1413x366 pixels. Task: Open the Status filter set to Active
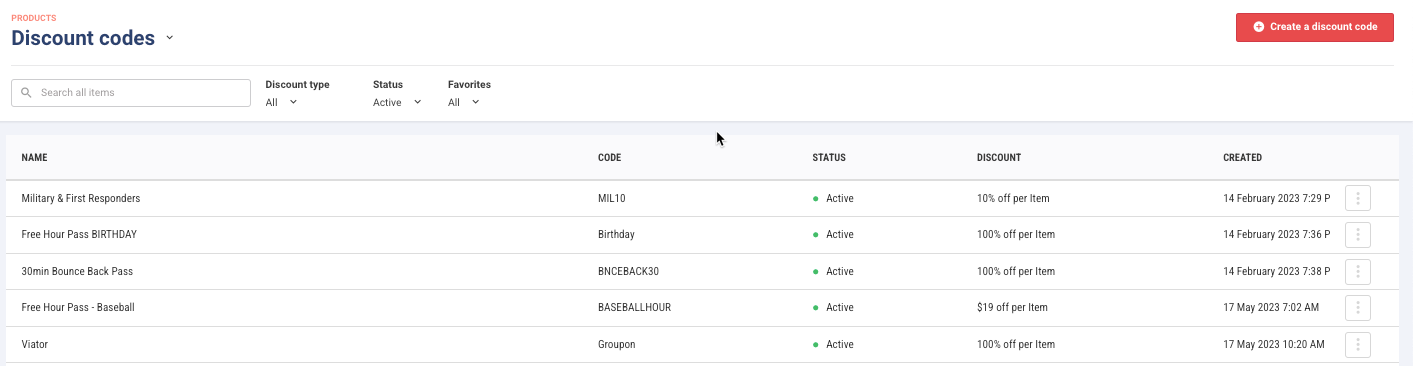397,102
